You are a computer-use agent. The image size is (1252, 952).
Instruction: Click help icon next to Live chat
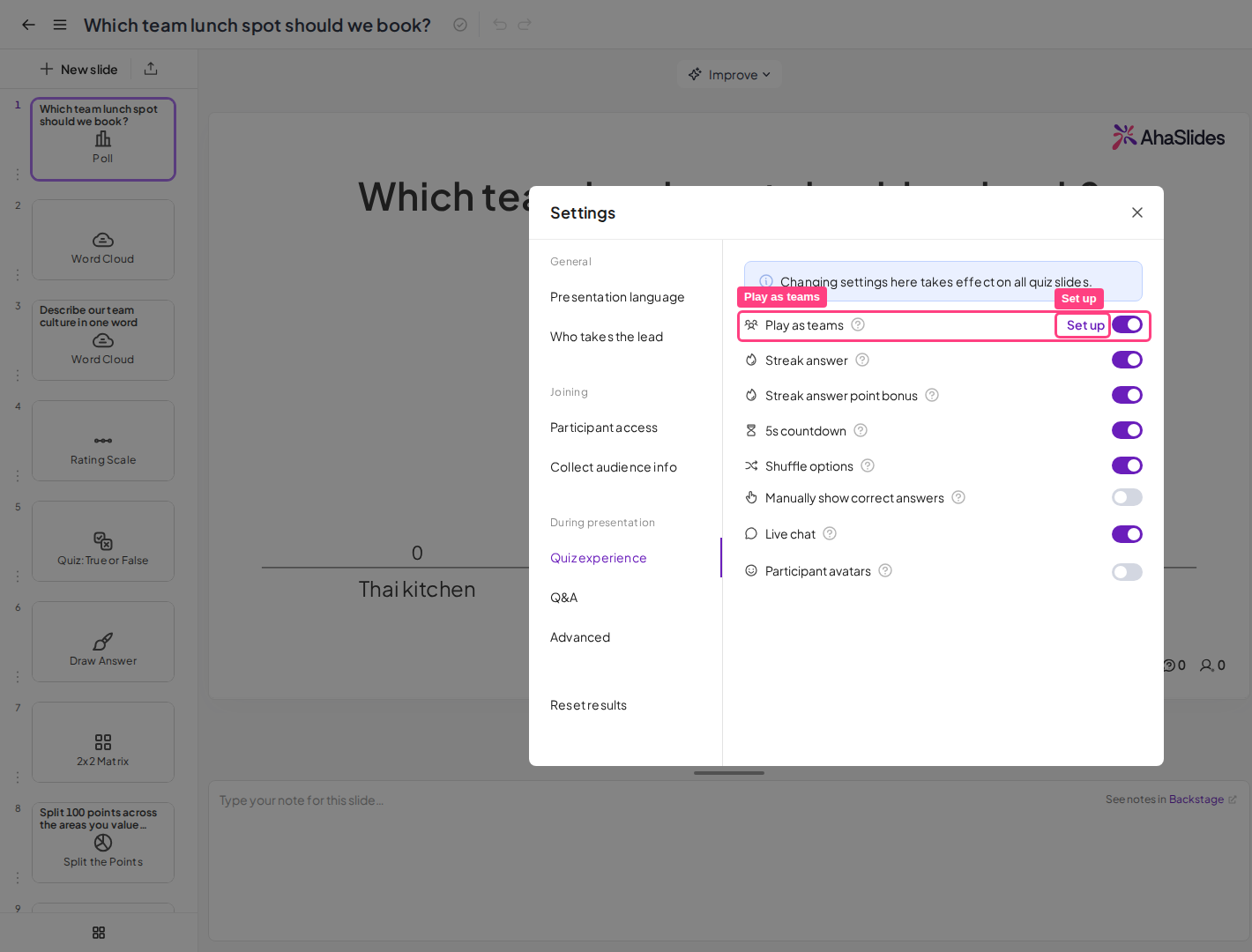click(x=830, y=533)
